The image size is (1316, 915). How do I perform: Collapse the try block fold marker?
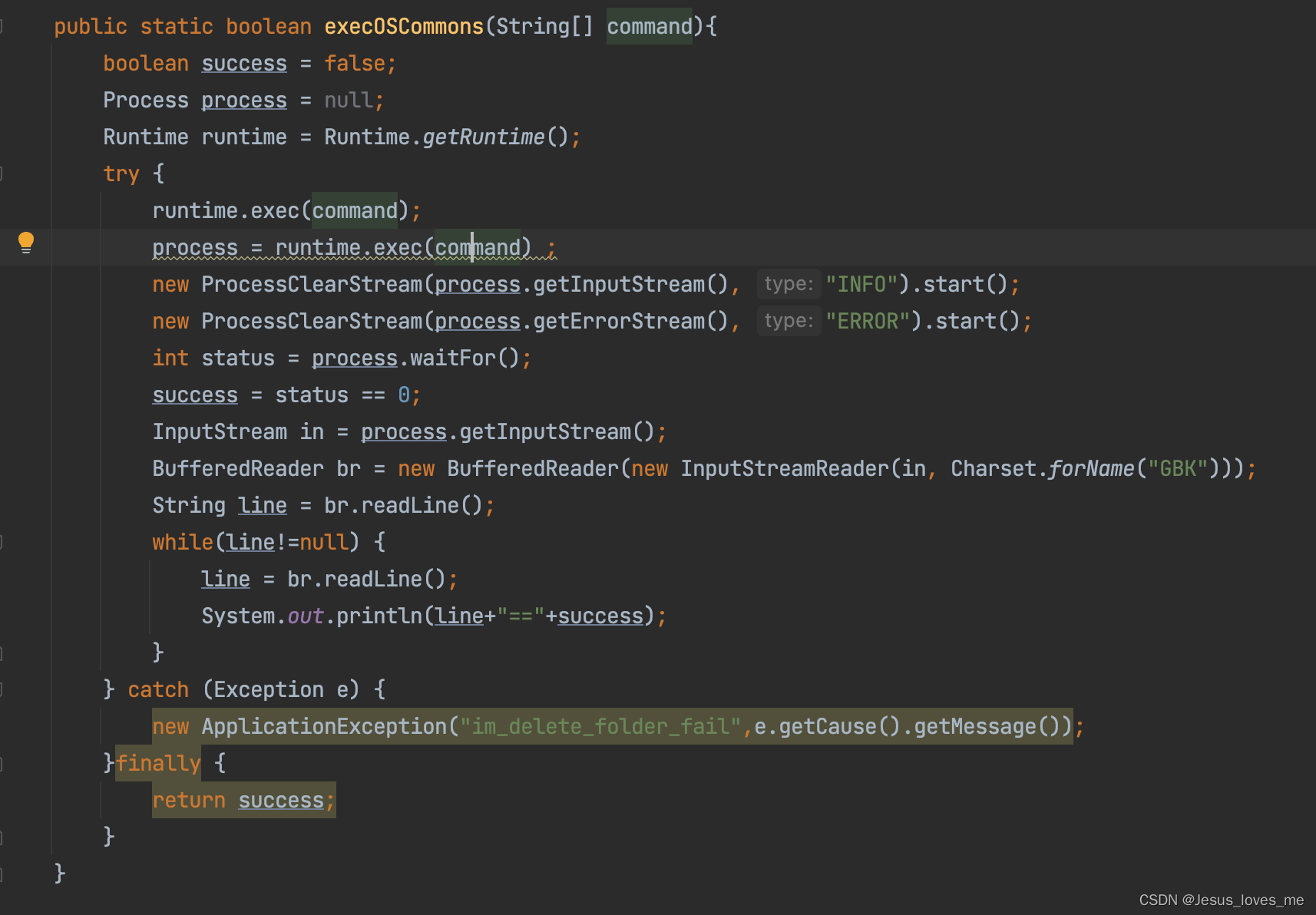coord(3,173)
